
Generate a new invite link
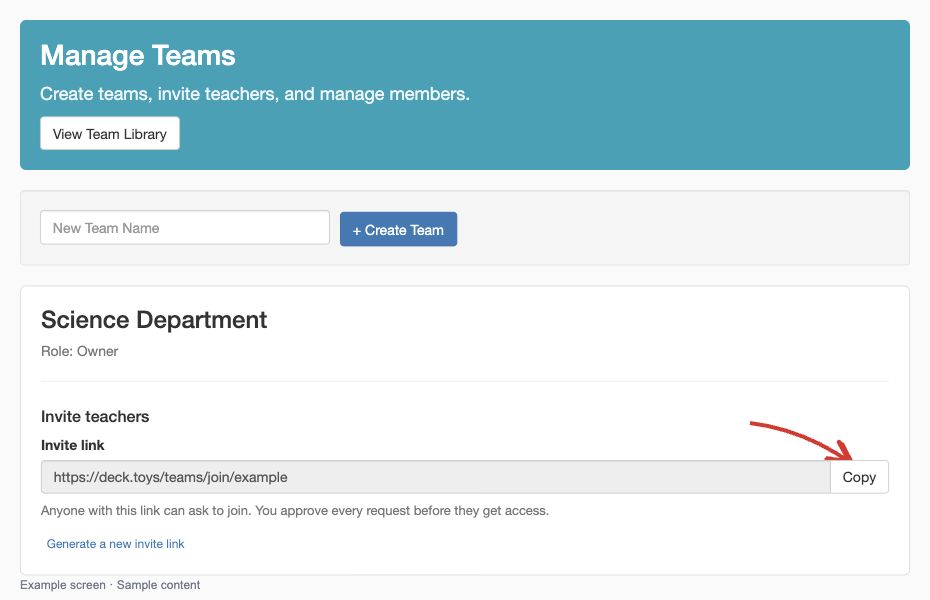116,544
